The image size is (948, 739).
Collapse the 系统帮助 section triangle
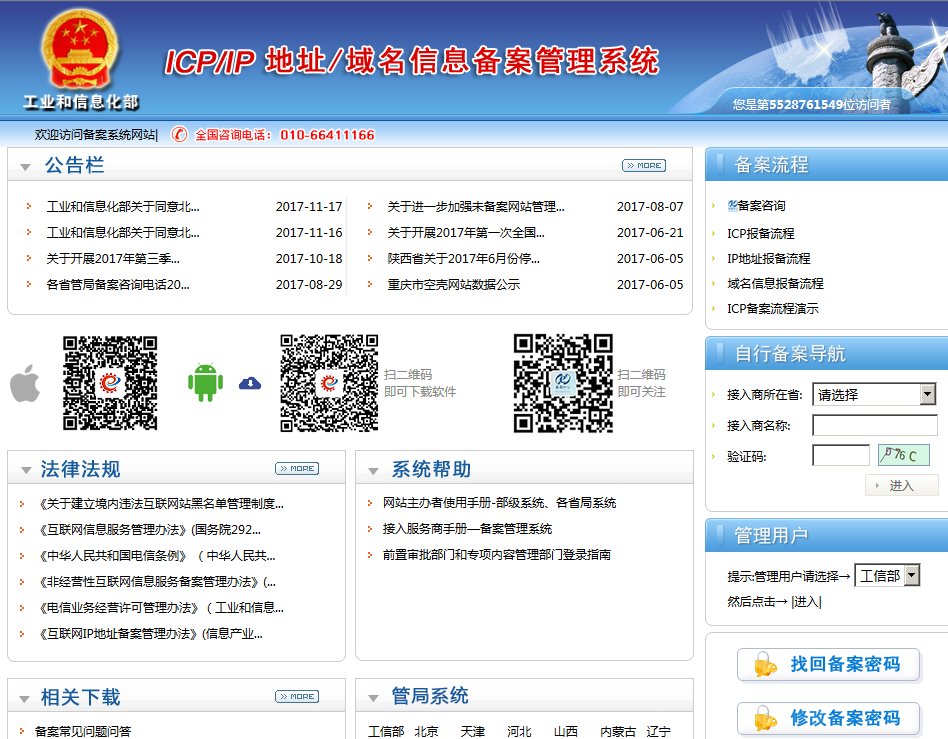[374, 470]
